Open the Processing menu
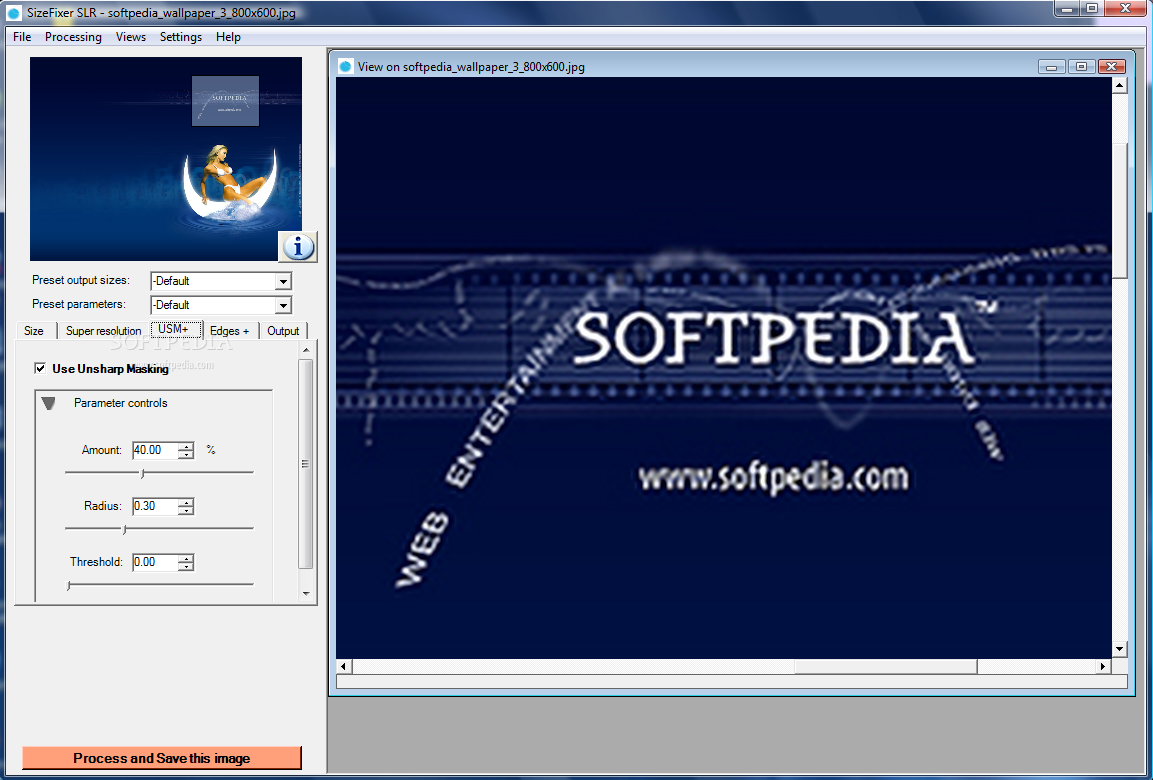 pyautogui.click(x=74, y=37)
